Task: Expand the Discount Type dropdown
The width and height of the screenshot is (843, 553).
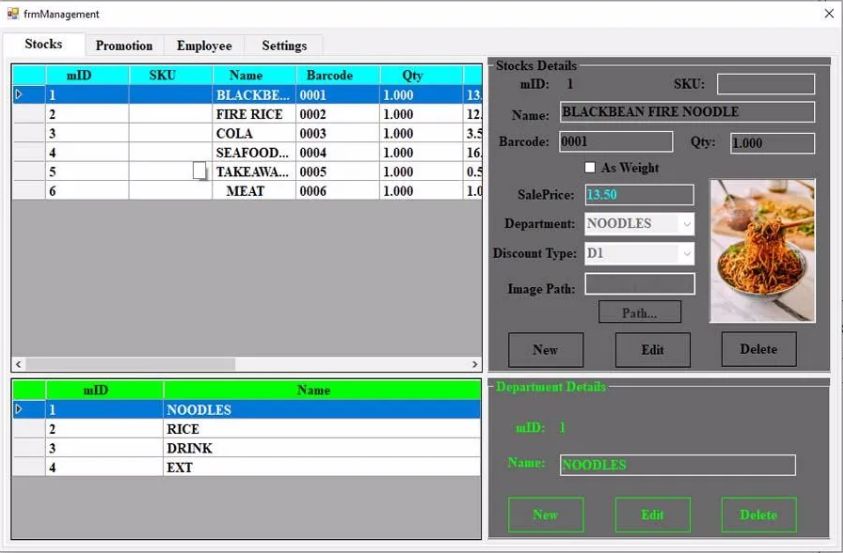Action: tap(686, 254)
